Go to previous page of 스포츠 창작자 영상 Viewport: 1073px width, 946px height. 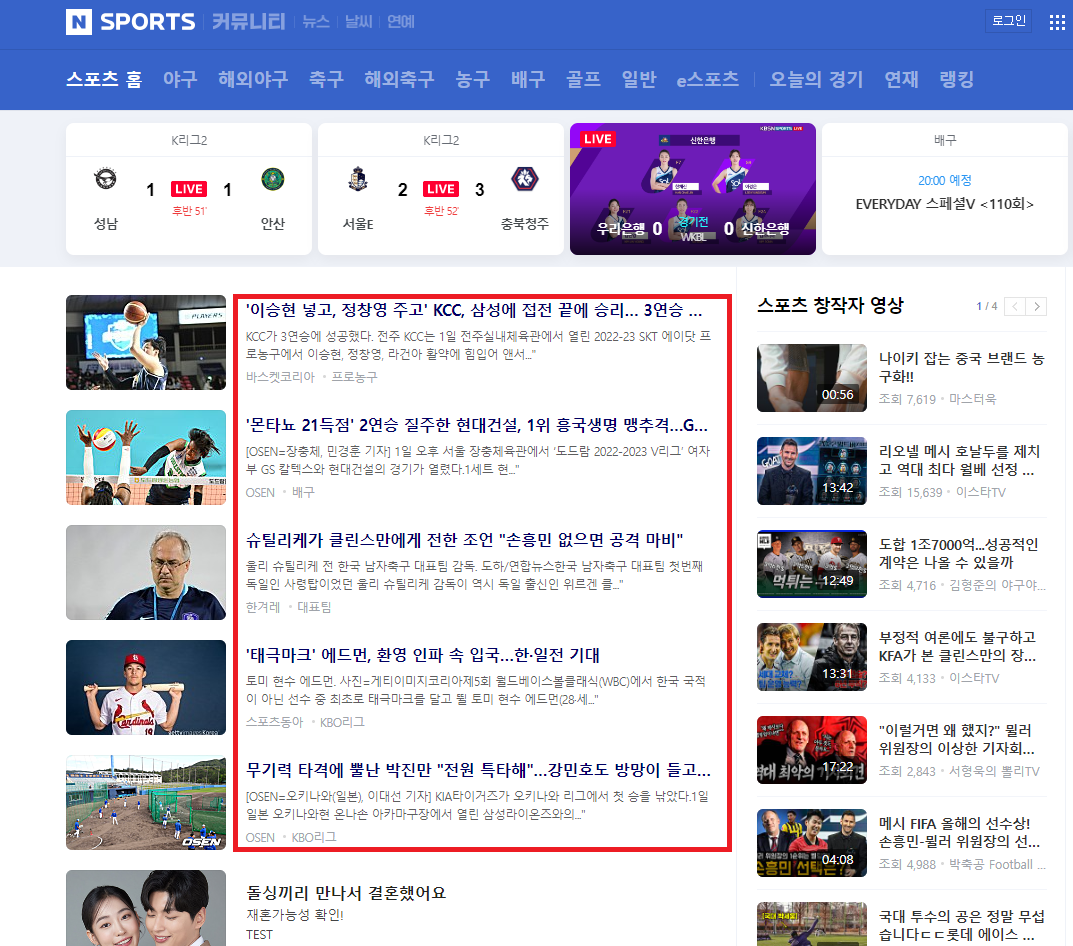click(1015, 306)
